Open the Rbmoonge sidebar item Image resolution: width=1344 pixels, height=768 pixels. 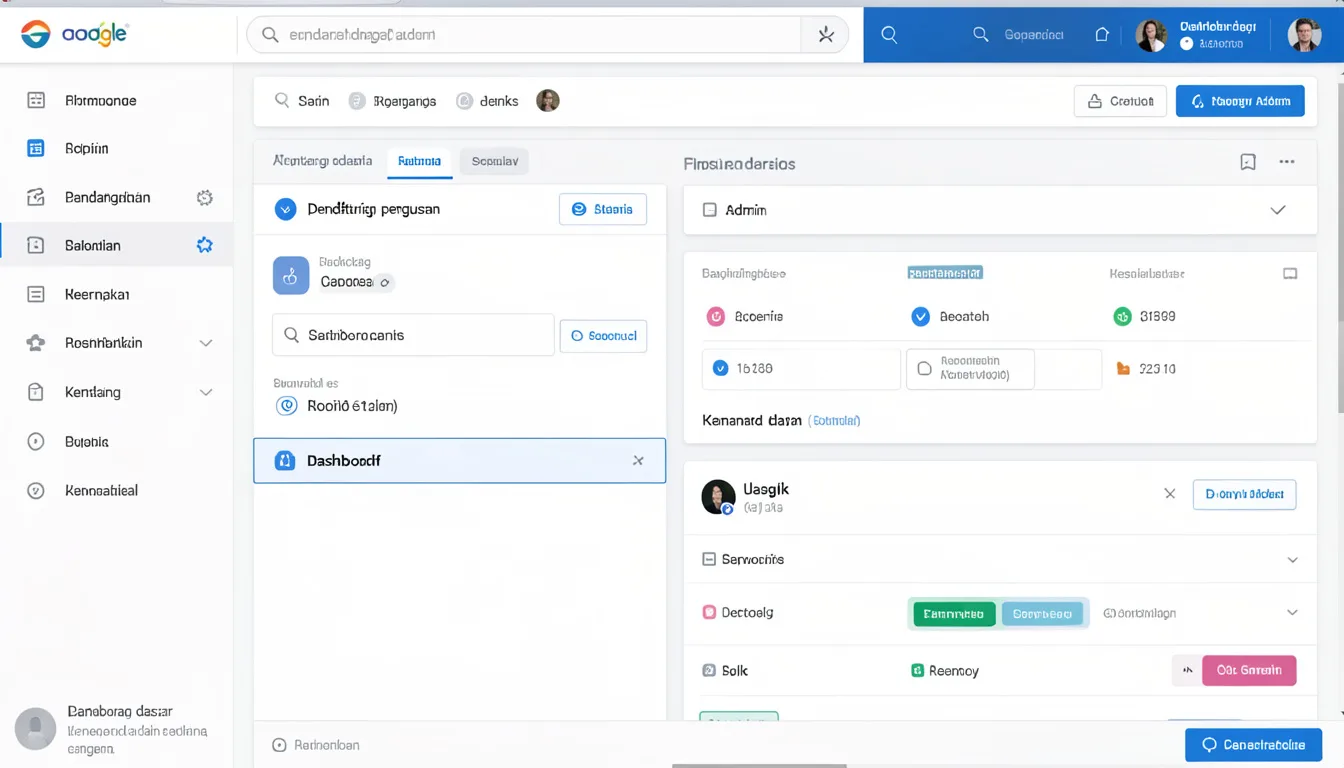(117, 100)
